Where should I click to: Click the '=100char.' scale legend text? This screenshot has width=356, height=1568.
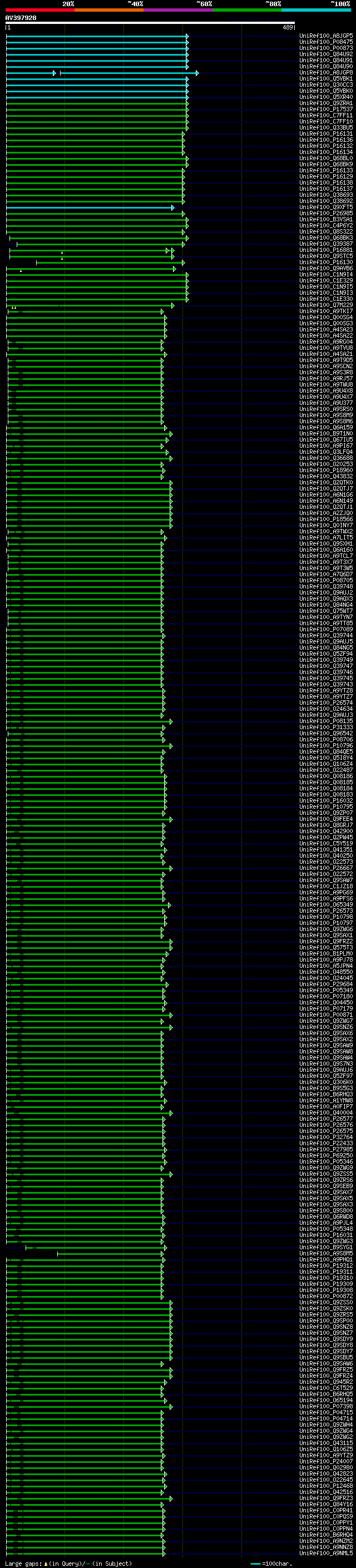276,1564
